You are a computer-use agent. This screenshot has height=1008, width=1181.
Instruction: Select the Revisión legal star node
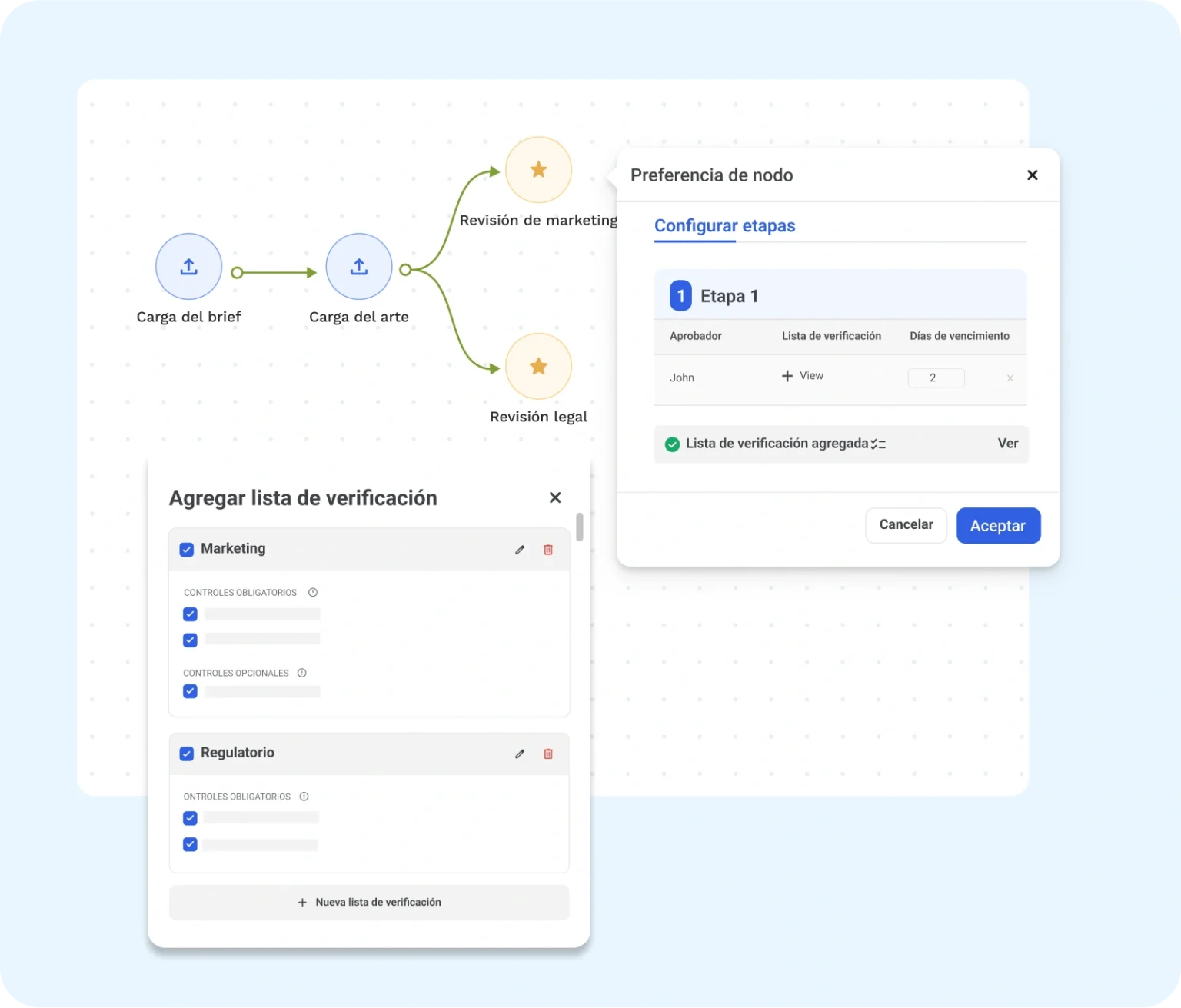pos(538,366)
